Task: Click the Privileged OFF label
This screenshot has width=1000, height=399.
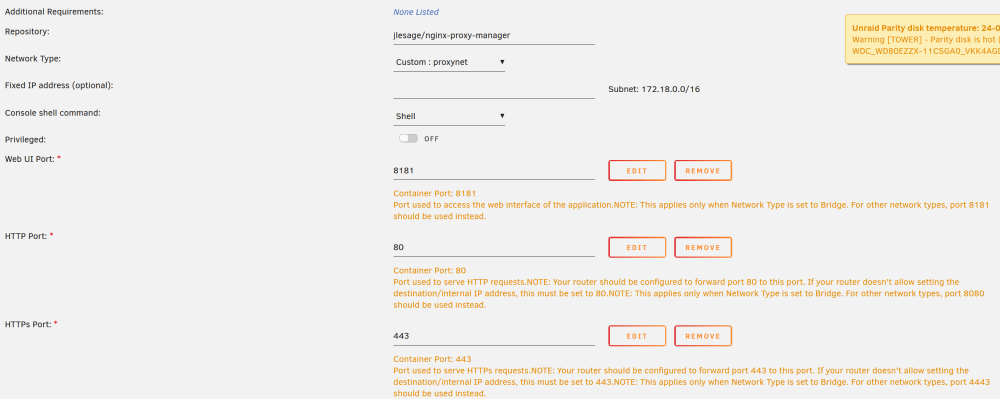Action: coord(432,139)
